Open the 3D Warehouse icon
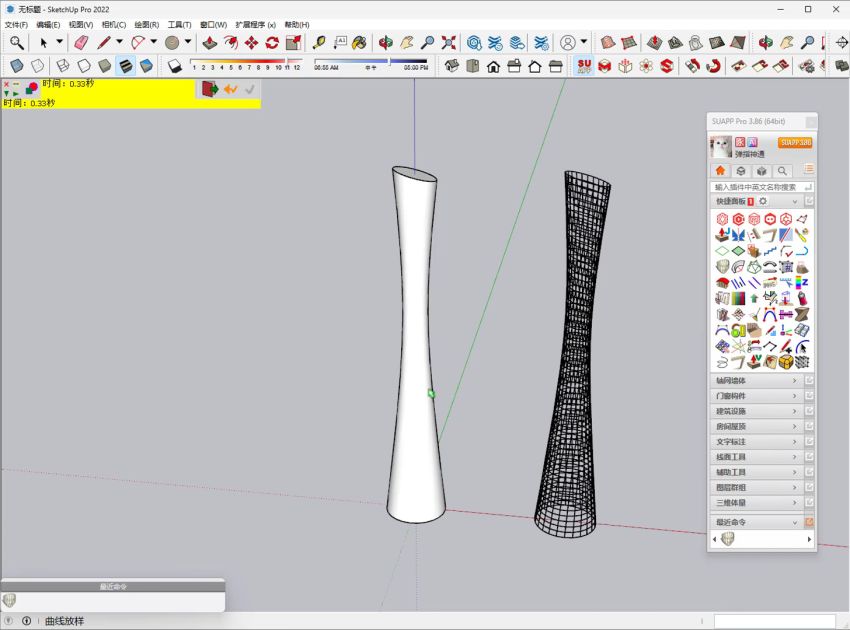Viewport: 850px width, 630px height. tap(474, 42)
